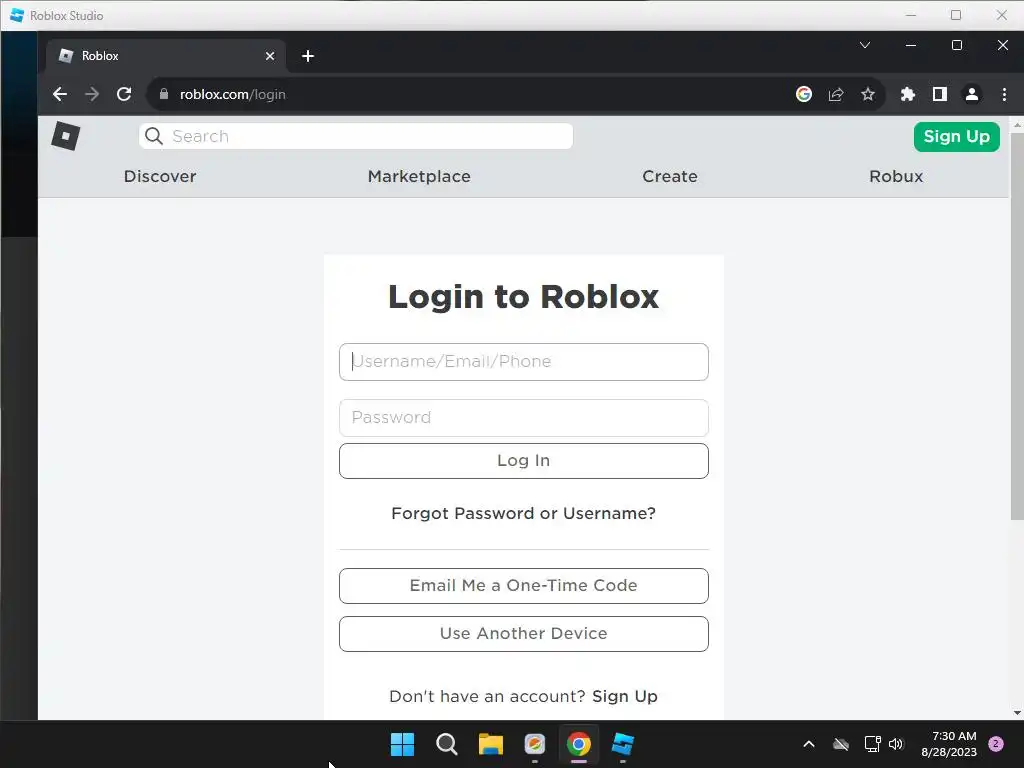
Task: Open the Marketplace menu item
Action: coord(419,176)
